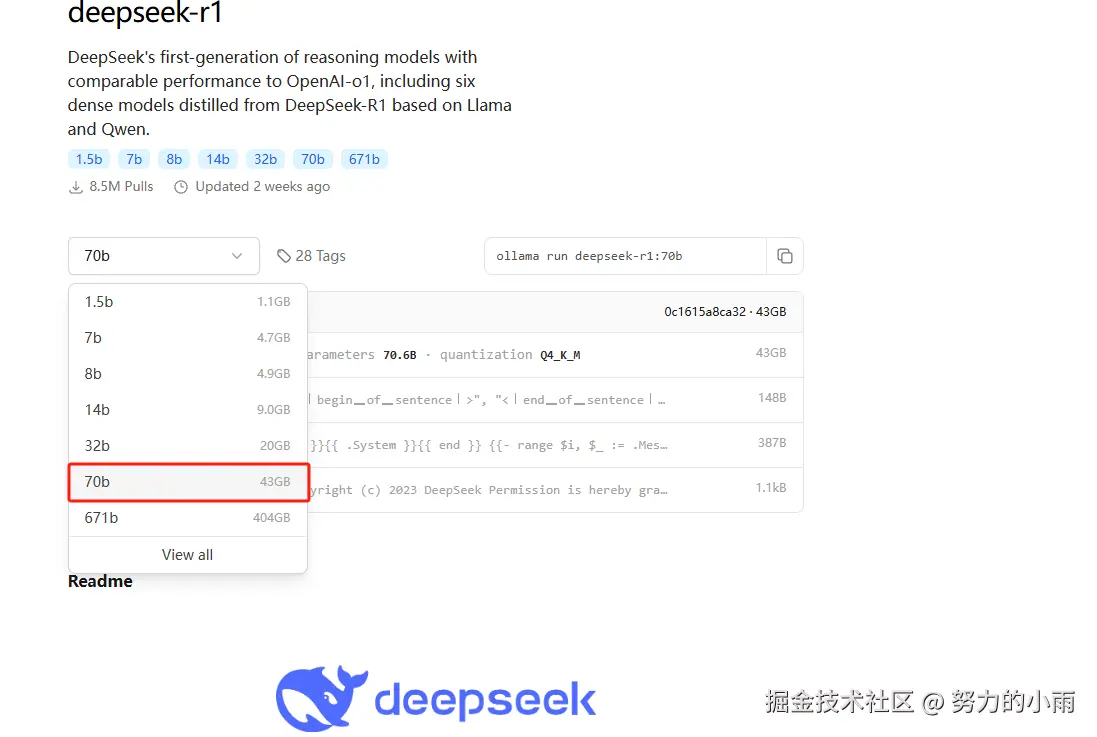Click the ollama run deepseek-r1:70b command field
This screenshot has height=737, width=1097.
tap(625, 256)
